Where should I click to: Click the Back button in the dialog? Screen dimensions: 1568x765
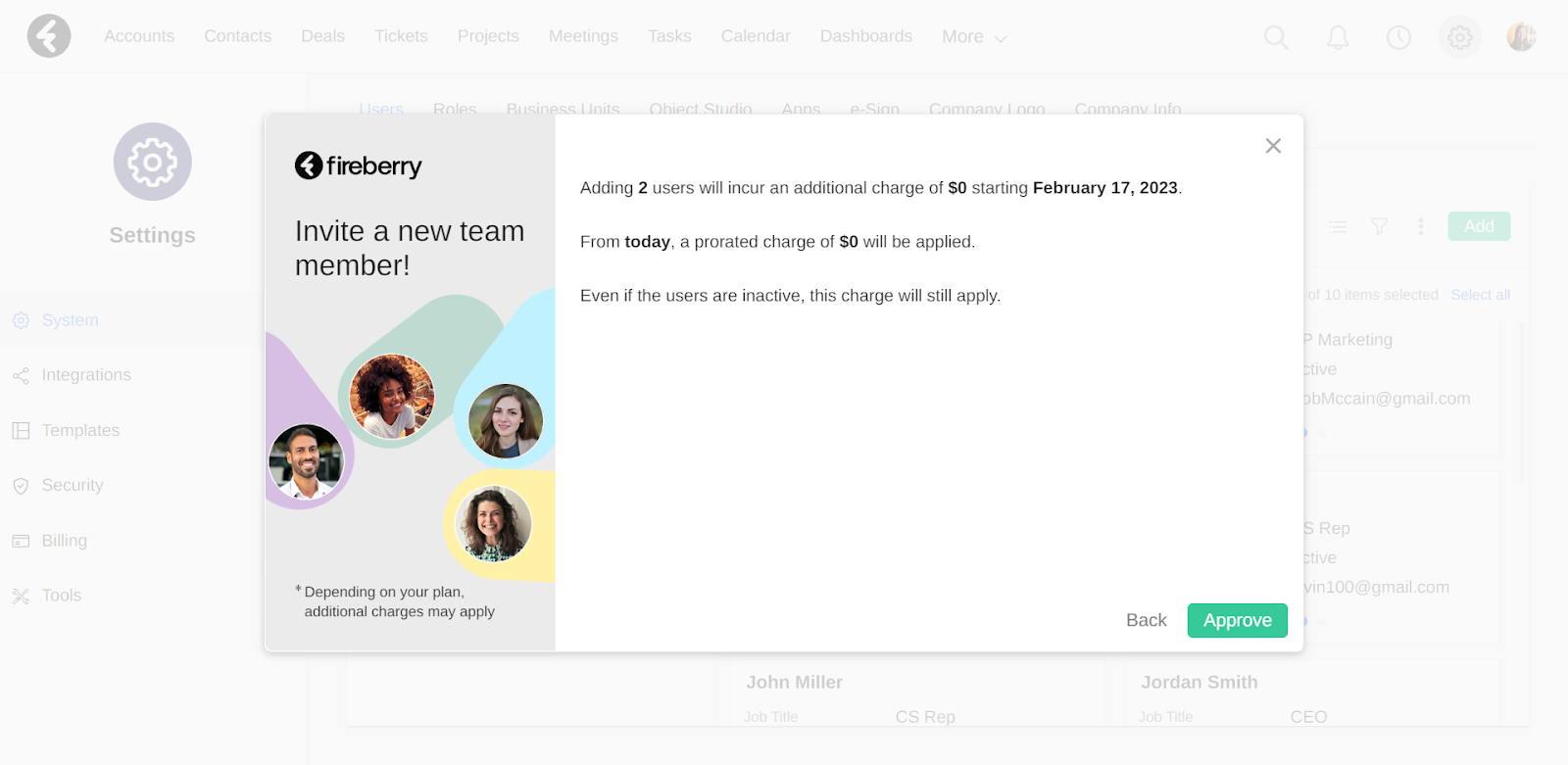[1147, 620]
